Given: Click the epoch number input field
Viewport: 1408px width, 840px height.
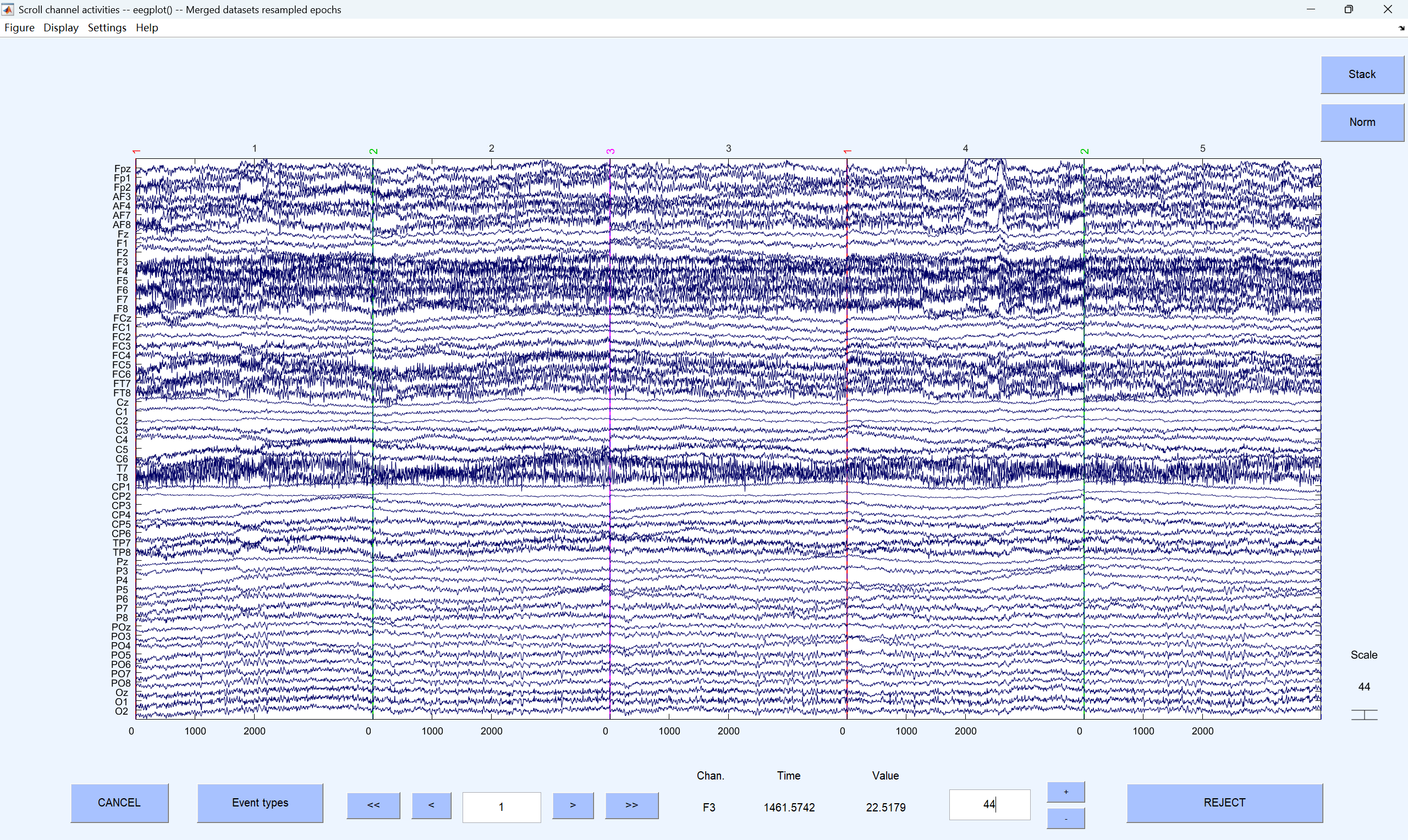Looking at the screenshot, I should (x=501, y=806).
